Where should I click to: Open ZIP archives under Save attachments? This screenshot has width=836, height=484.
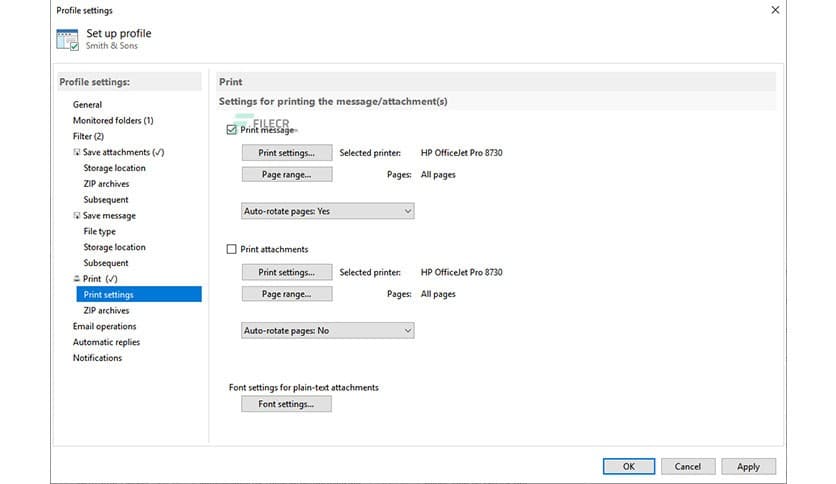[107, 184]
